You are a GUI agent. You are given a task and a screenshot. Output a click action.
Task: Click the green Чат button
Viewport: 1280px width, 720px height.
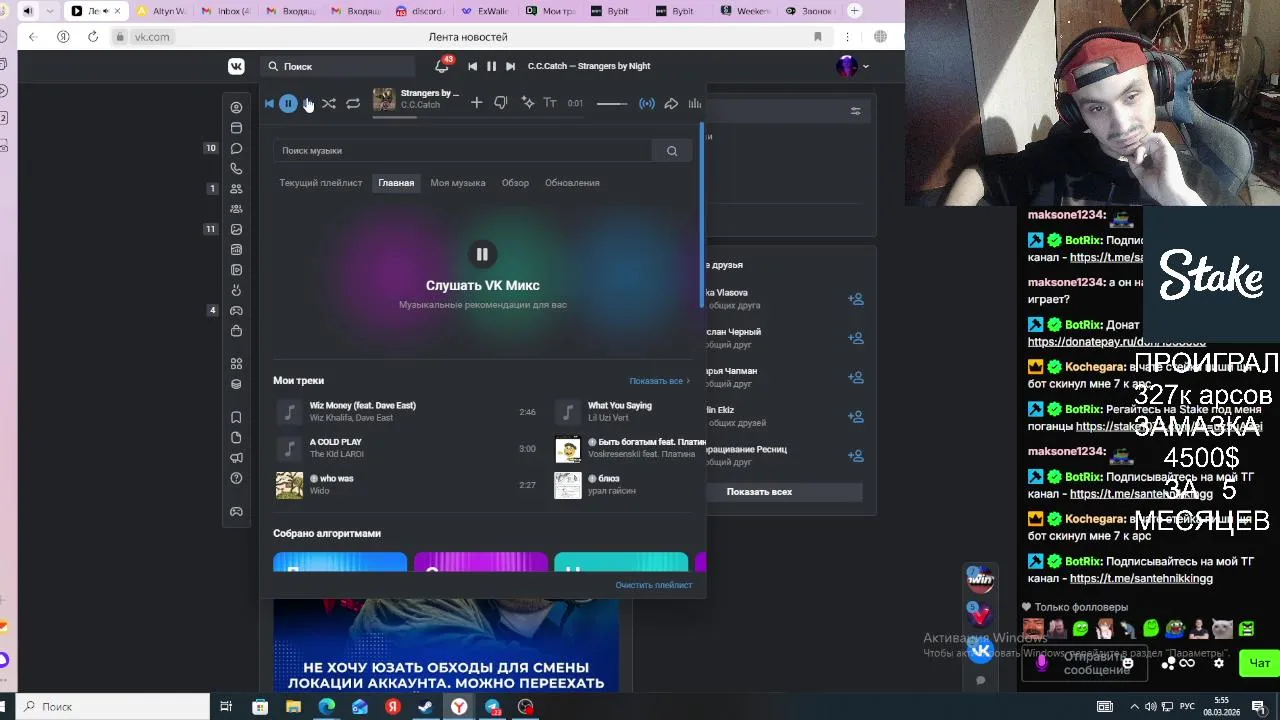pyautogui.click(x=1259, y=663)
